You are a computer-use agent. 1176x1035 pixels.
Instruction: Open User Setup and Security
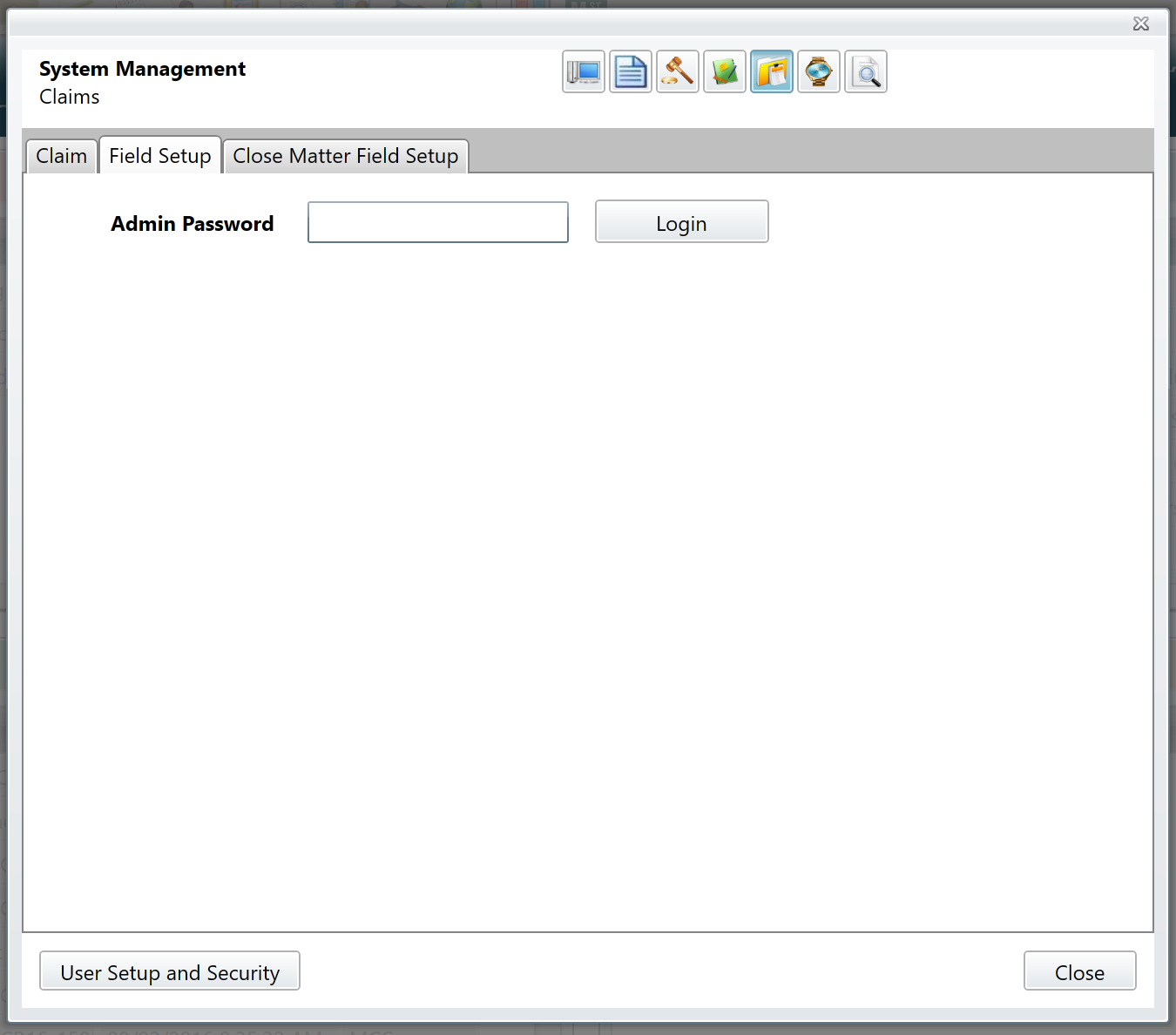click(x=170, y=971)
